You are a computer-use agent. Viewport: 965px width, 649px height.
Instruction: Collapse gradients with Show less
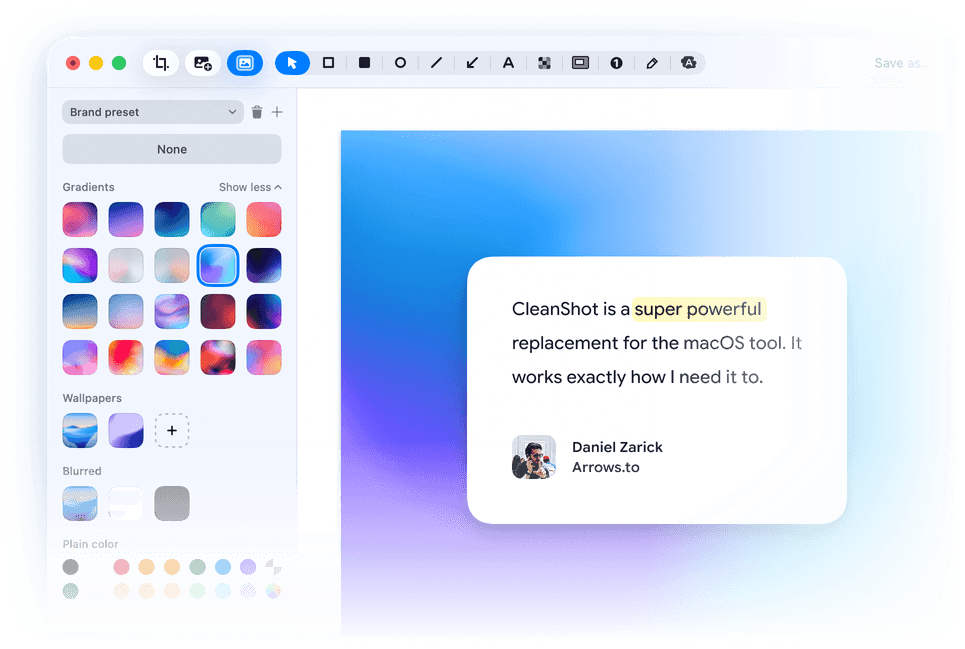(250, 187)
